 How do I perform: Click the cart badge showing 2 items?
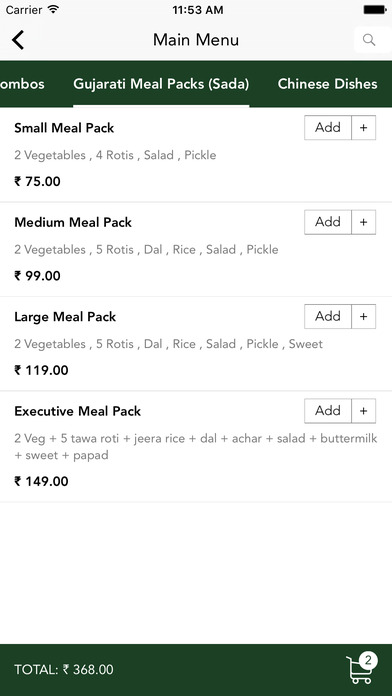coord(368,660)
